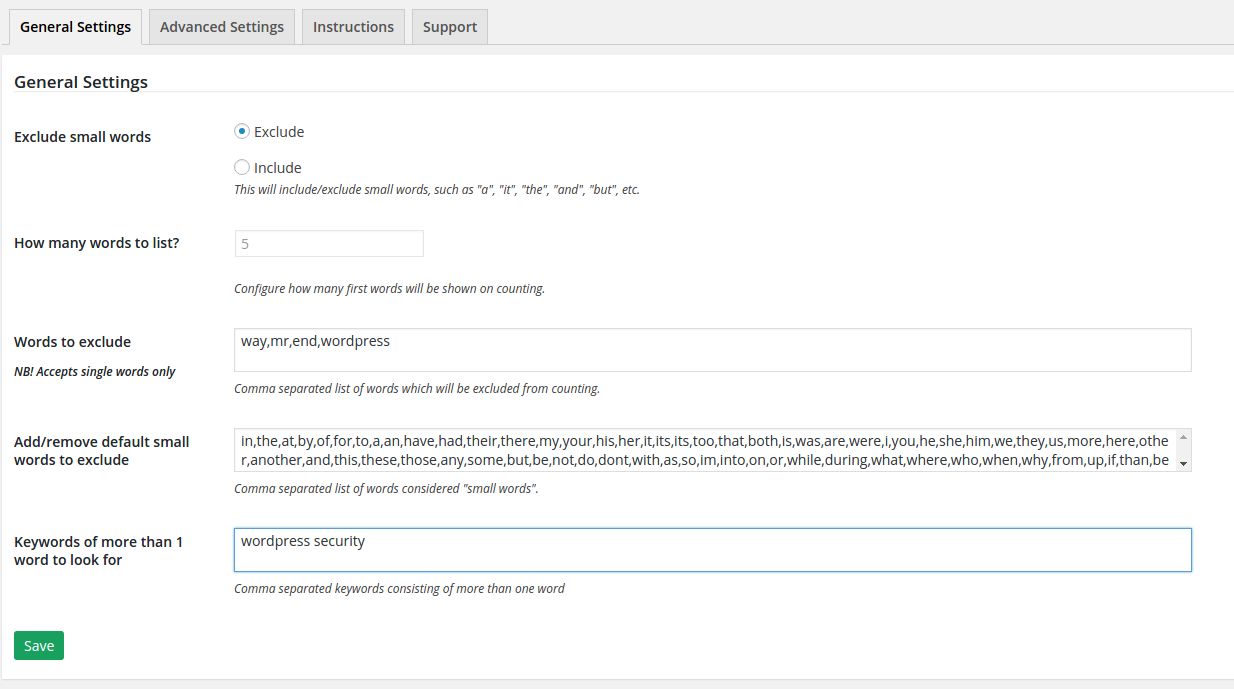Image resolution: width=1234 pixels, height=689 pixels.
Task: Click inside the default small words textarea
Action: [704, 450]
